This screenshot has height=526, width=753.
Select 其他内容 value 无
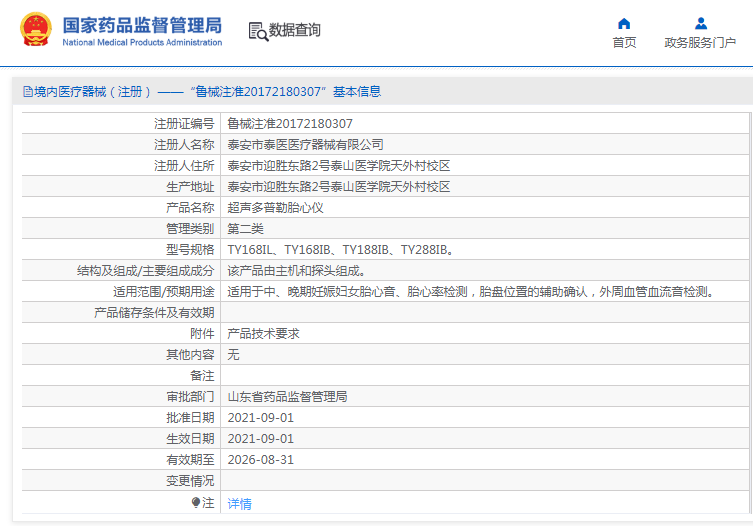[x=233, y=355]
